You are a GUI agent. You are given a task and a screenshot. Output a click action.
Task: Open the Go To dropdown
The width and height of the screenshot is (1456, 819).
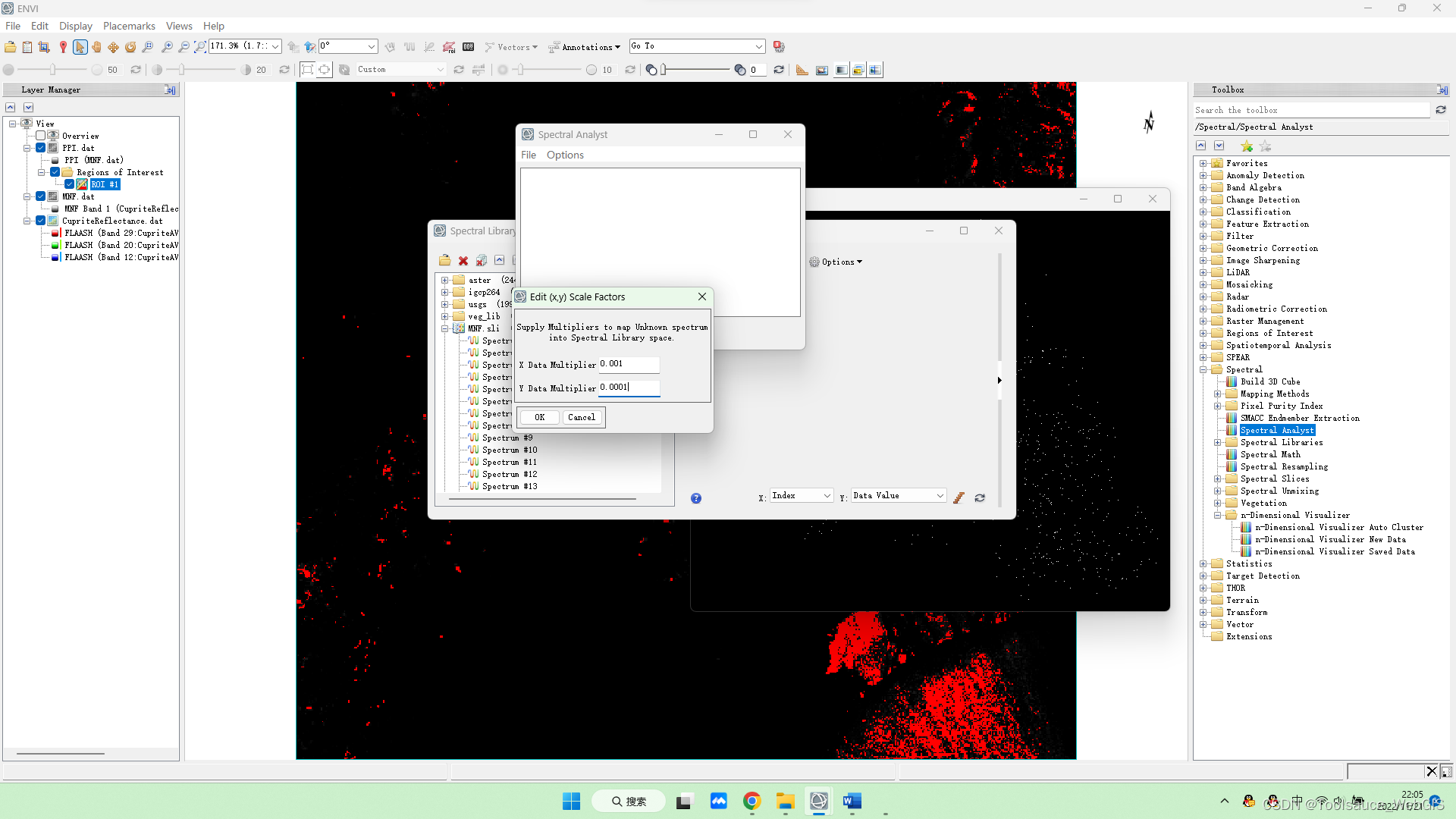pos(758,47)
